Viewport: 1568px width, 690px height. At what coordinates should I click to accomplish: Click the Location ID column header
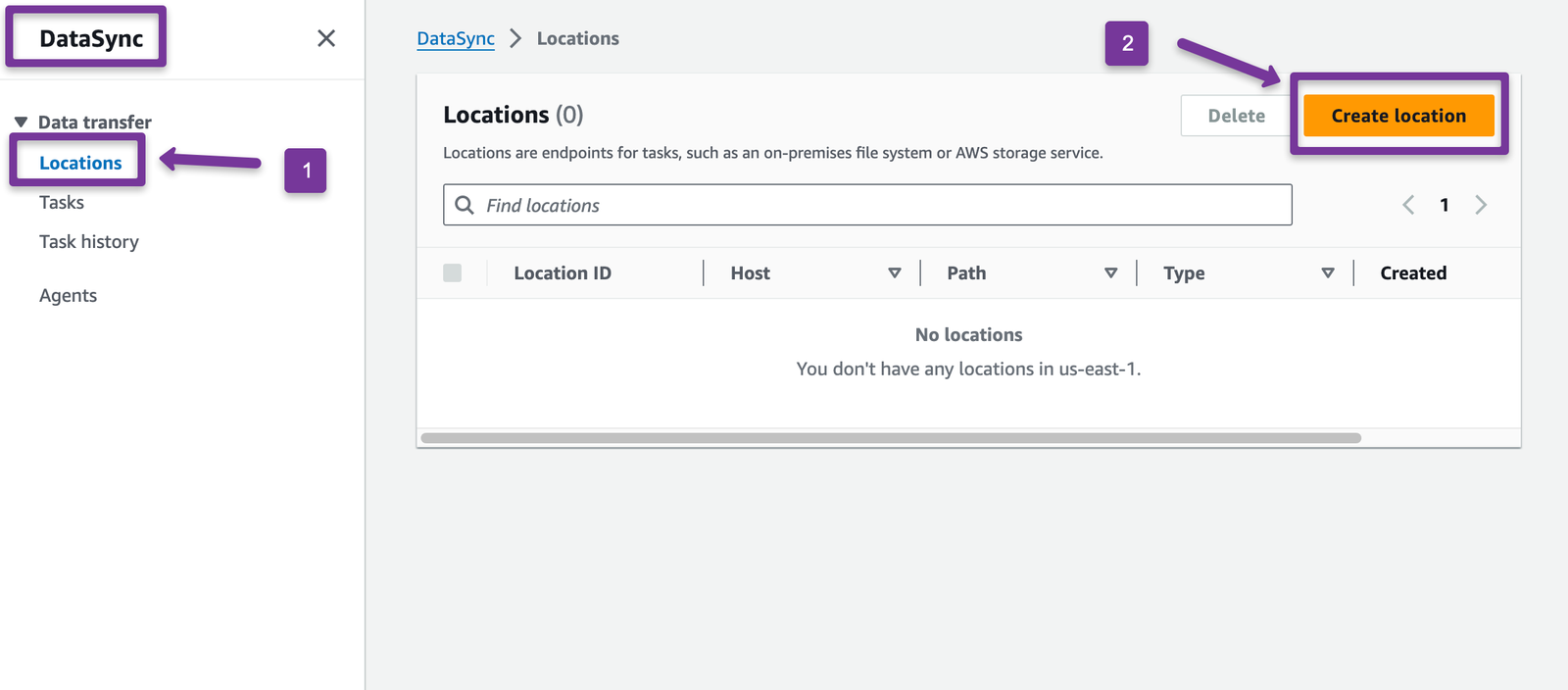(x=563, y=273)
